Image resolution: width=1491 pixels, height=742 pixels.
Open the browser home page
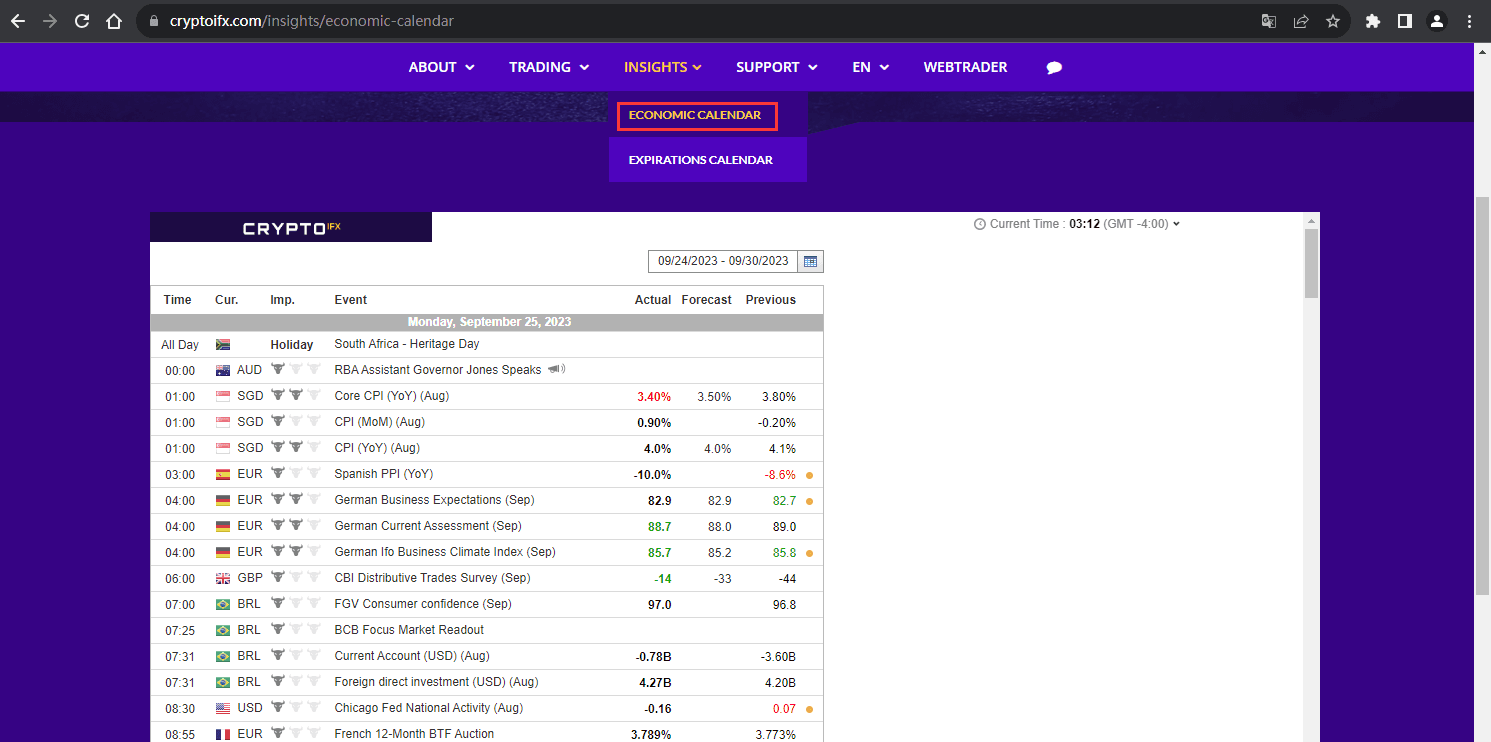pyautogui.click(x=114, y=20)
